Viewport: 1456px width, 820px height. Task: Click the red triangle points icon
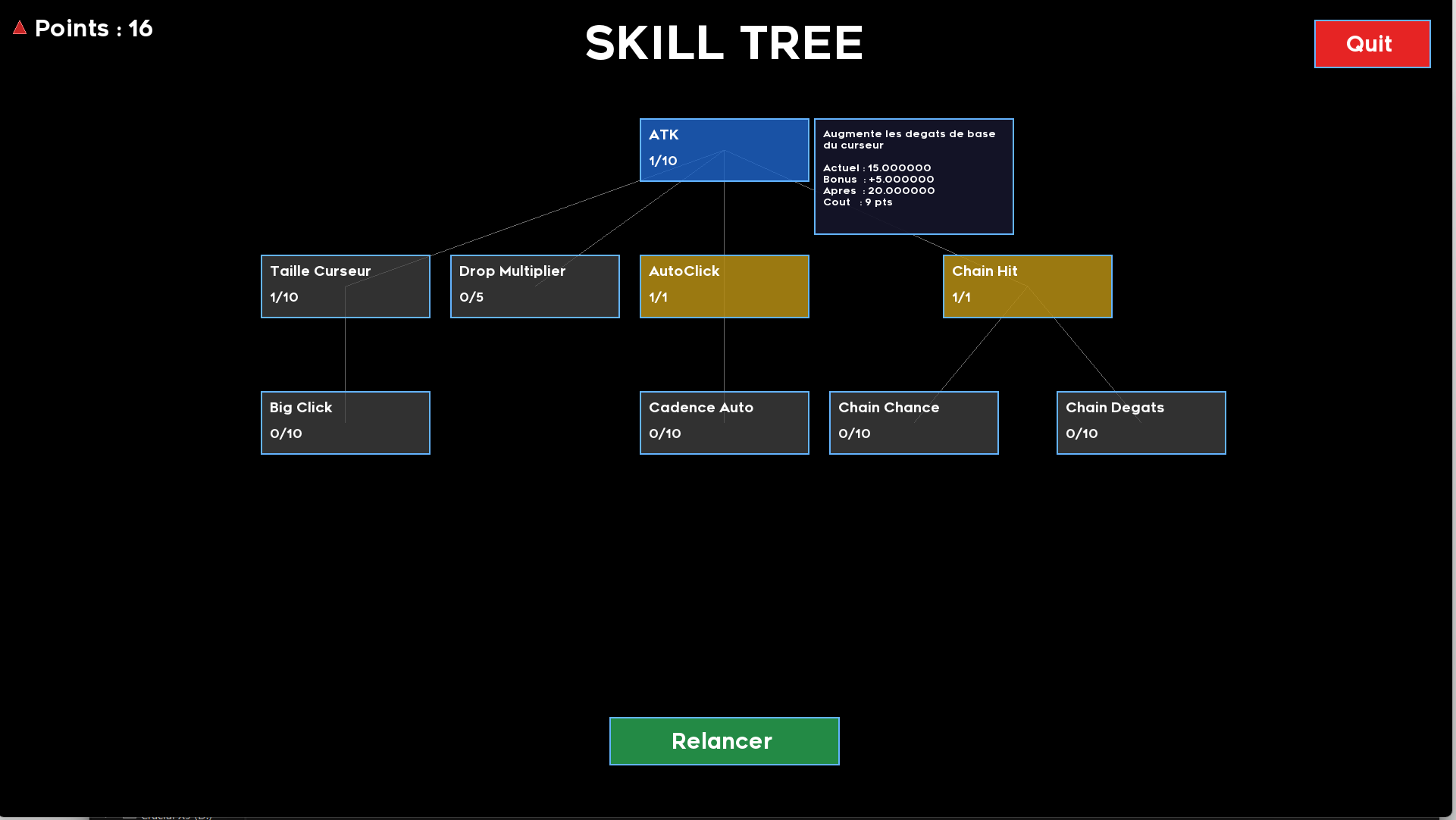pyautogui.click(x=20, y=29)
